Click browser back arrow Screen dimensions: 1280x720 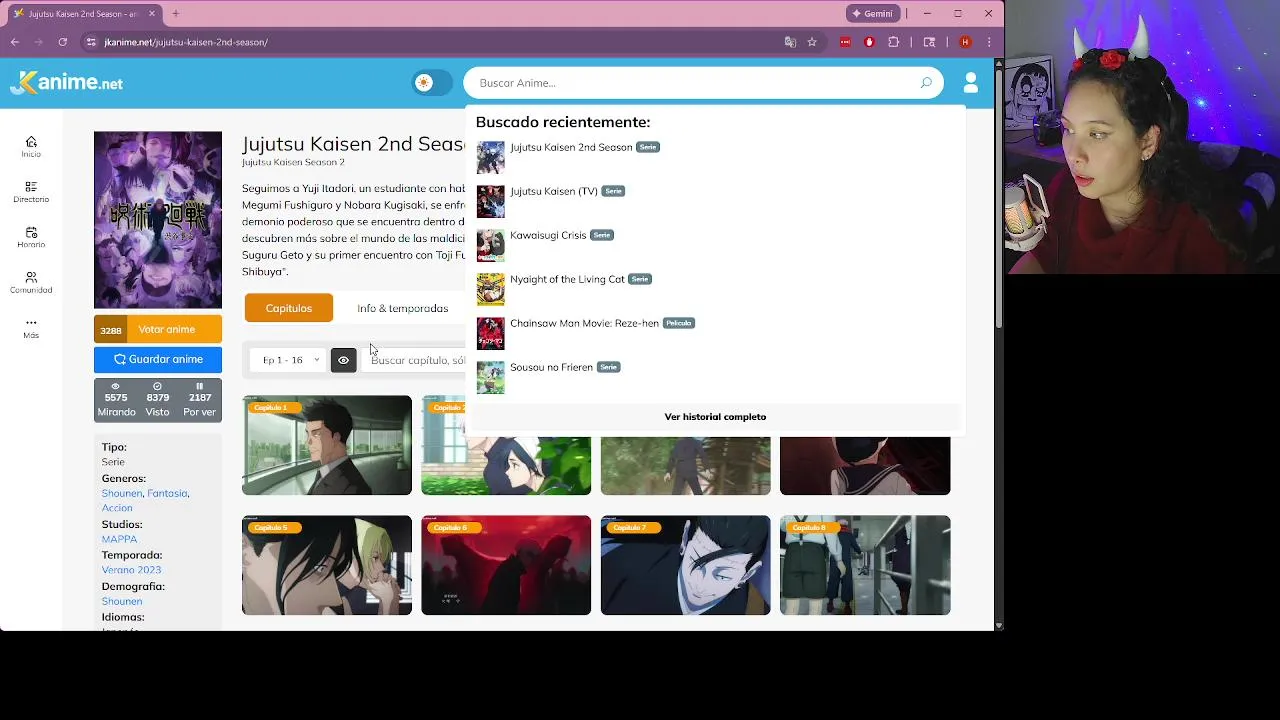coord(15,42)
